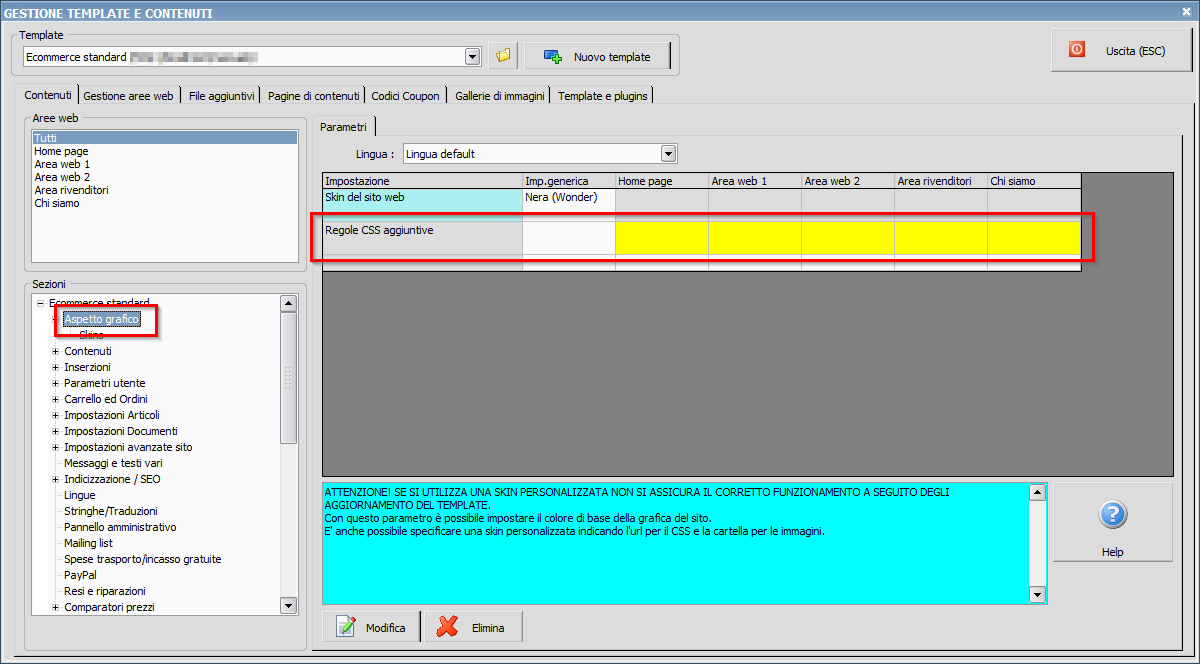Click the Modifica button

point(371,627)
